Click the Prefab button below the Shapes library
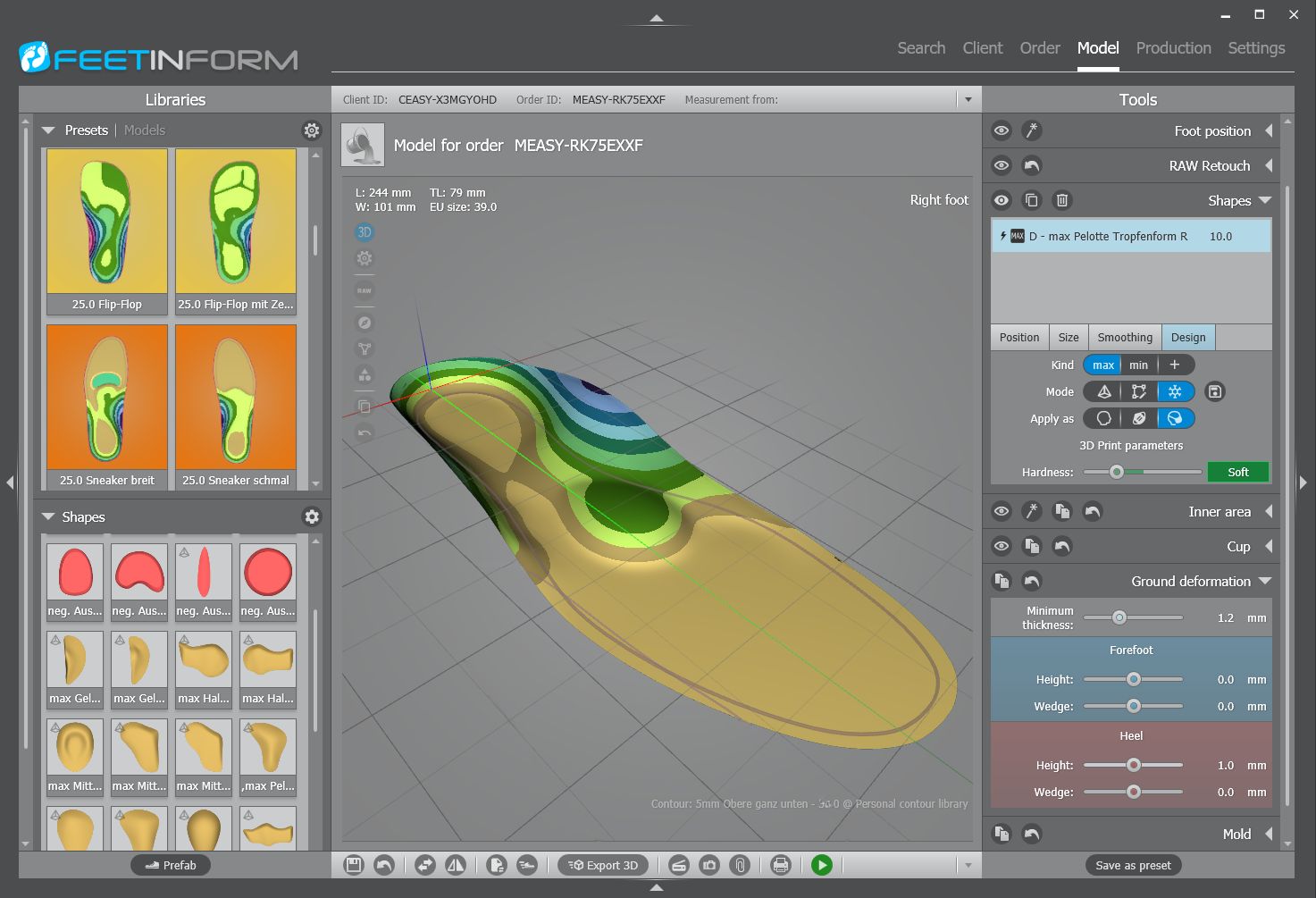This screenshot has height=898, width=1316. coord(171,865)
